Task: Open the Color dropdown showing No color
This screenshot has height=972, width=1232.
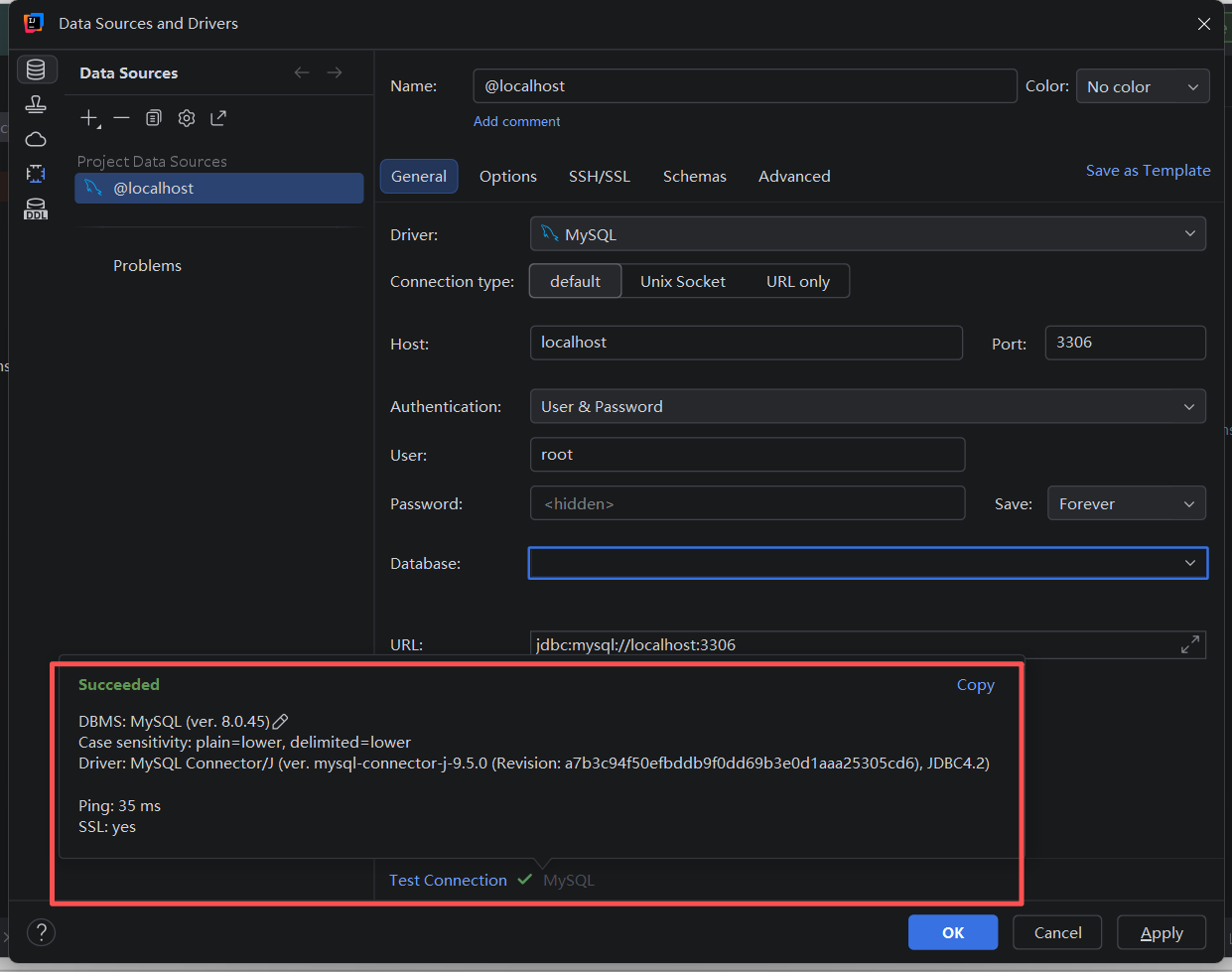Action: point(1143,86)
